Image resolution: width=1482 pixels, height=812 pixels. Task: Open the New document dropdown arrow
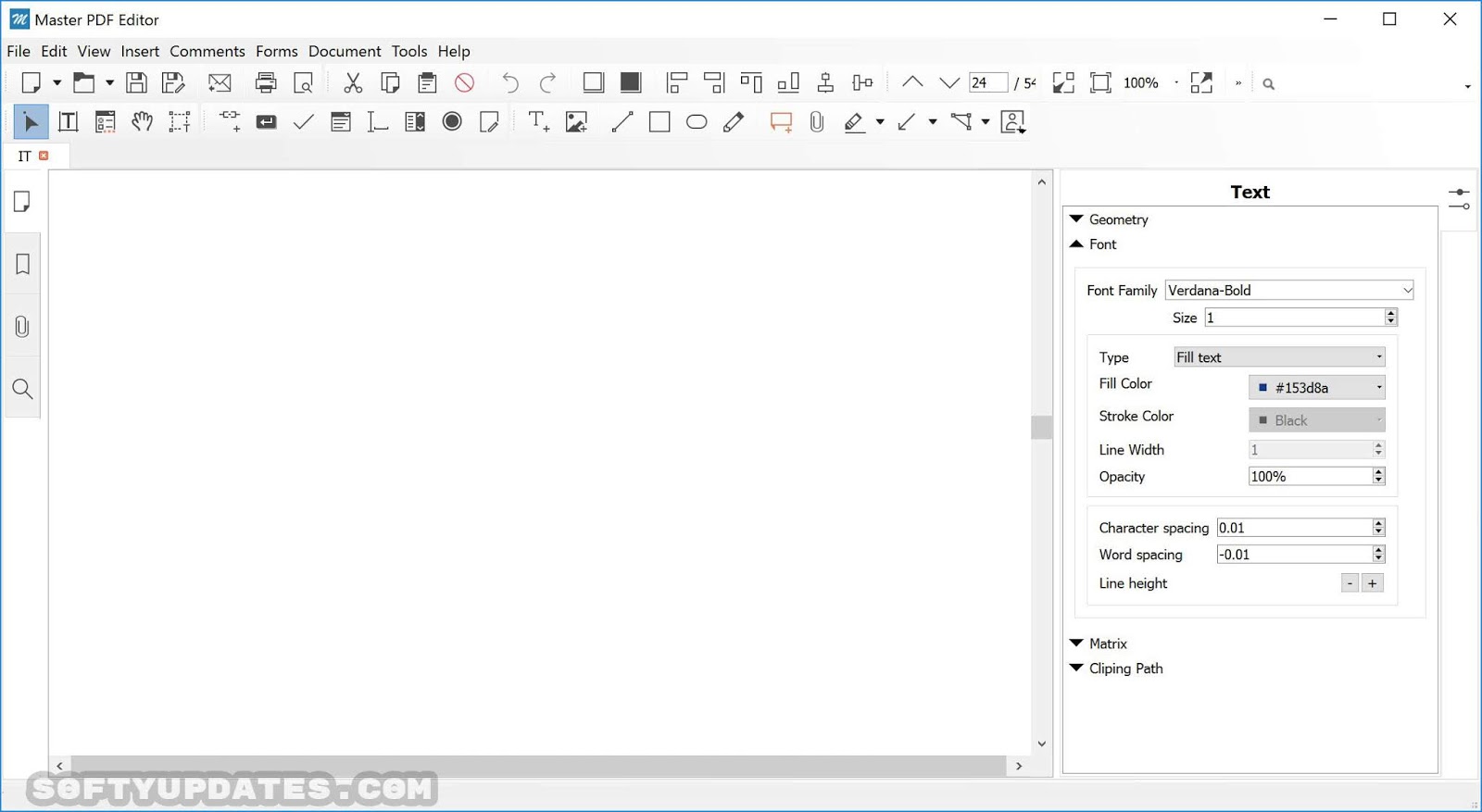tap(57, 82)
